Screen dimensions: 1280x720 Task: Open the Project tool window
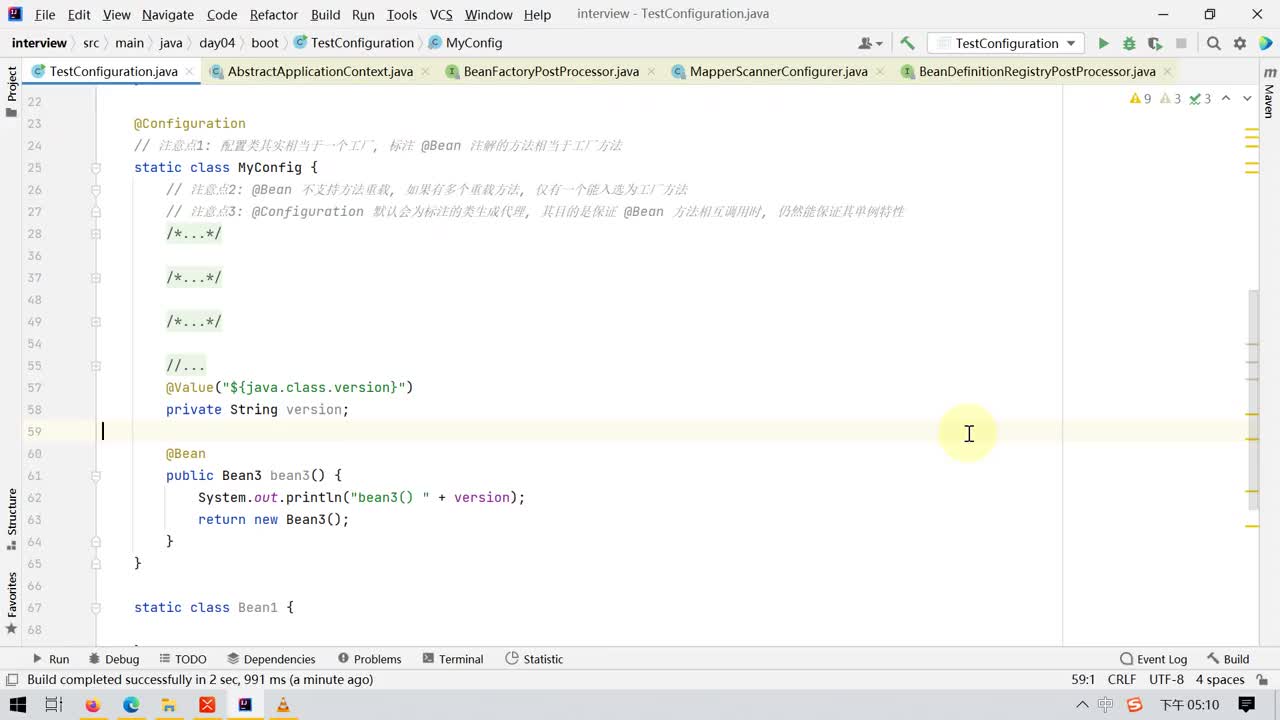tap(12, 92)
